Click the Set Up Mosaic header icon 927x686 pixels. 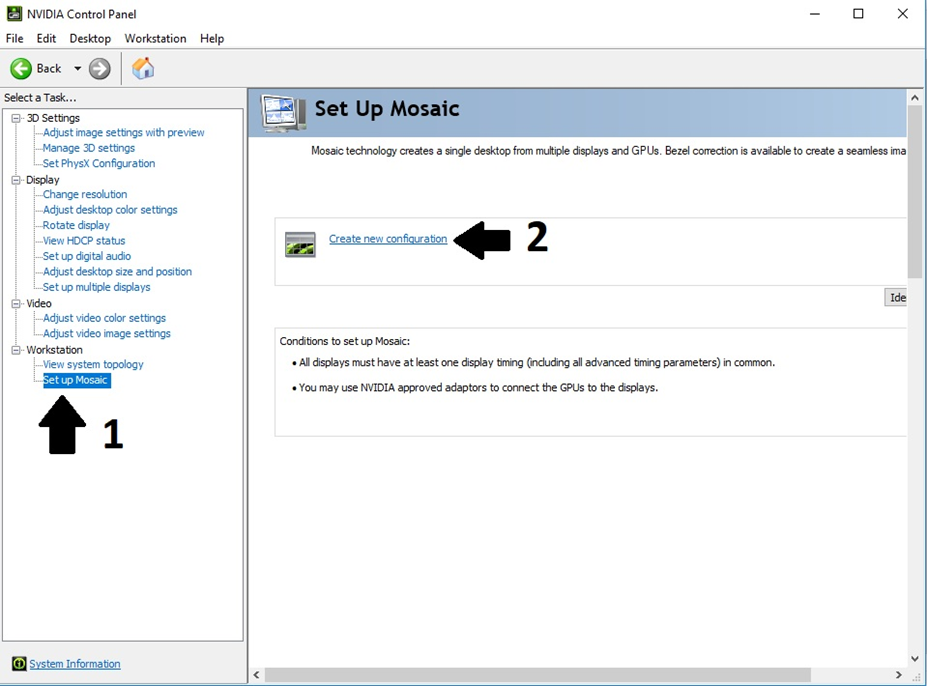(x=284, y=112)
